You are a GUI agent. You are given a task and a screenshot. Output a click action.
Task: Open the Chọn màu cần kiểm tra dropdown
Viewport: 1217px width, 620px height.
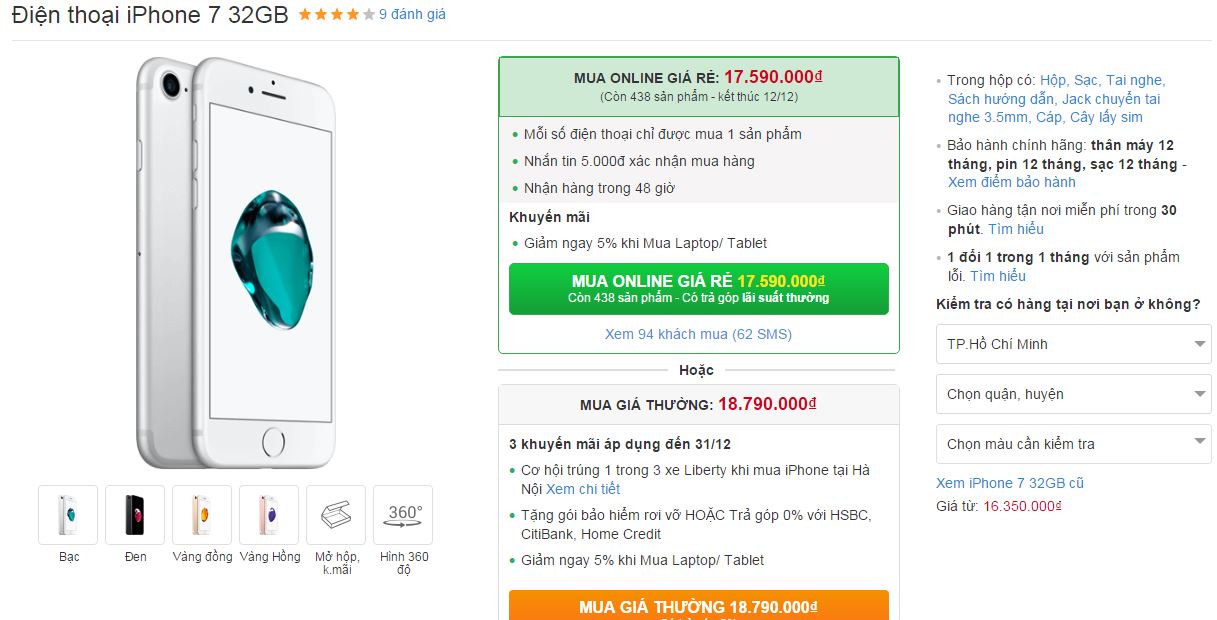pyautogui.click(x=1073, y=443)
